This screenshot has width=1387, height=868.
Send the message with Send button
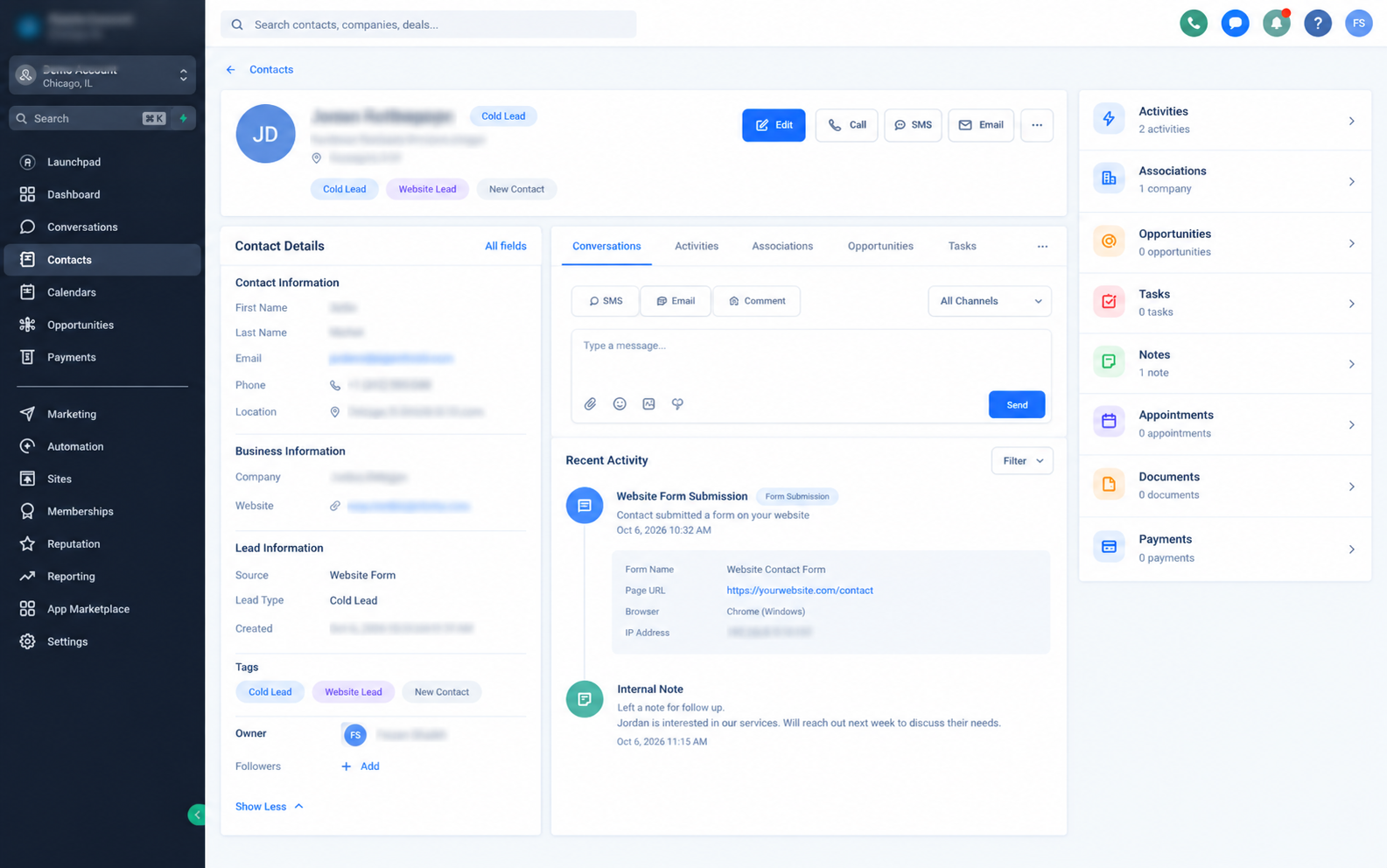(1017, 405)
